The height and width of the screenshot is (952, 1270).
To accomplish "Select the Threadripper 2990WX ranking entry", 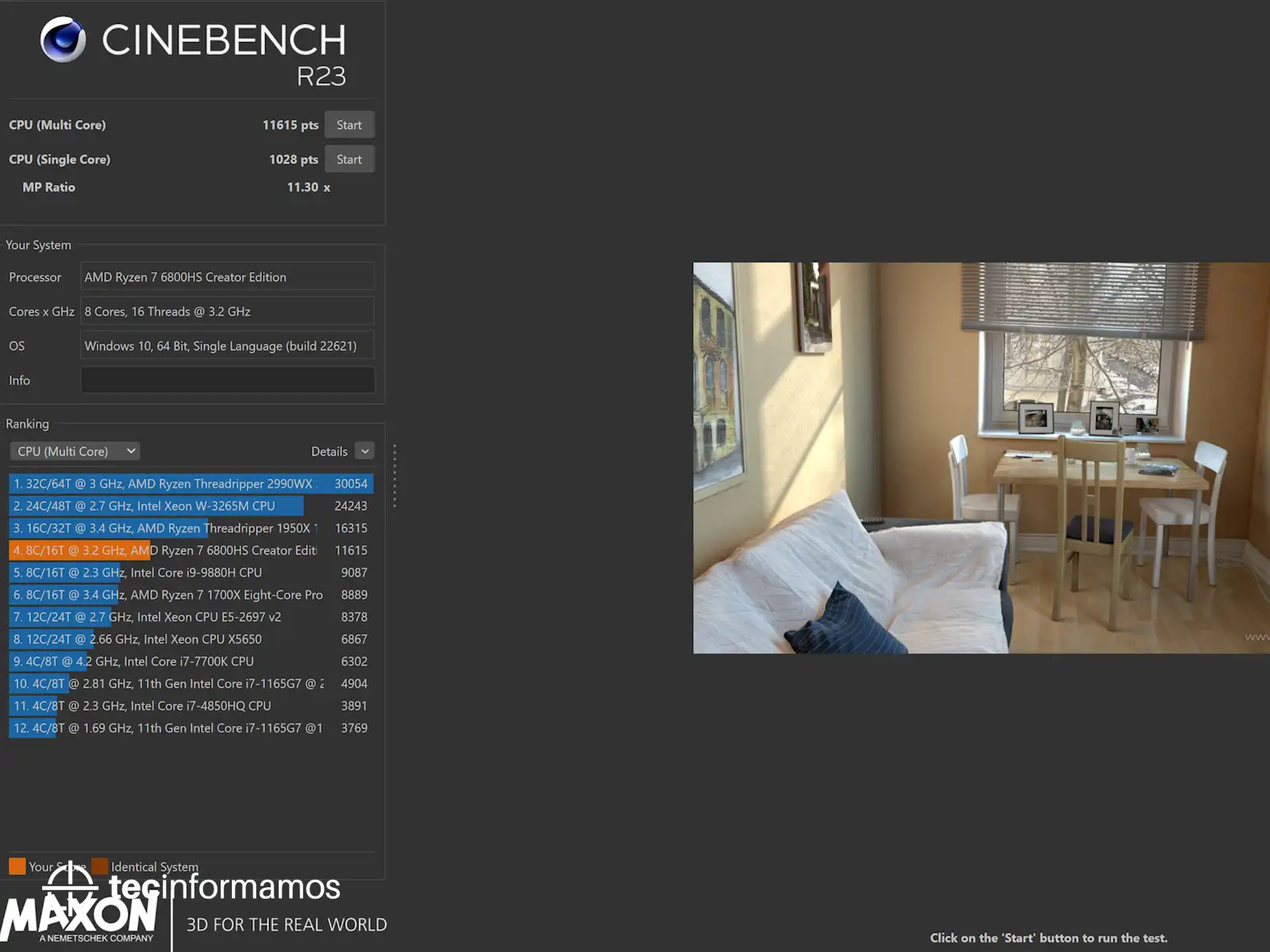I will point(190,484).
